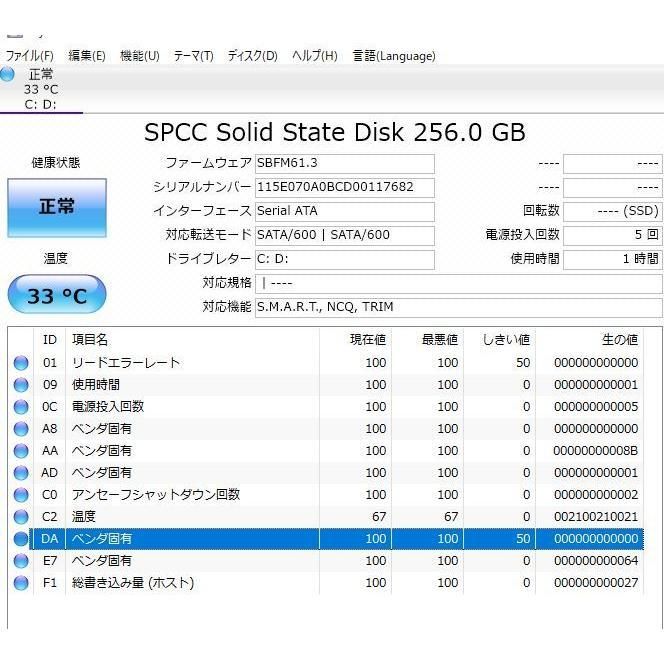The width and height of the screenshot is (664, 664).
Task: Click the threshold value 50 in row 01
Action: point(523,363)
